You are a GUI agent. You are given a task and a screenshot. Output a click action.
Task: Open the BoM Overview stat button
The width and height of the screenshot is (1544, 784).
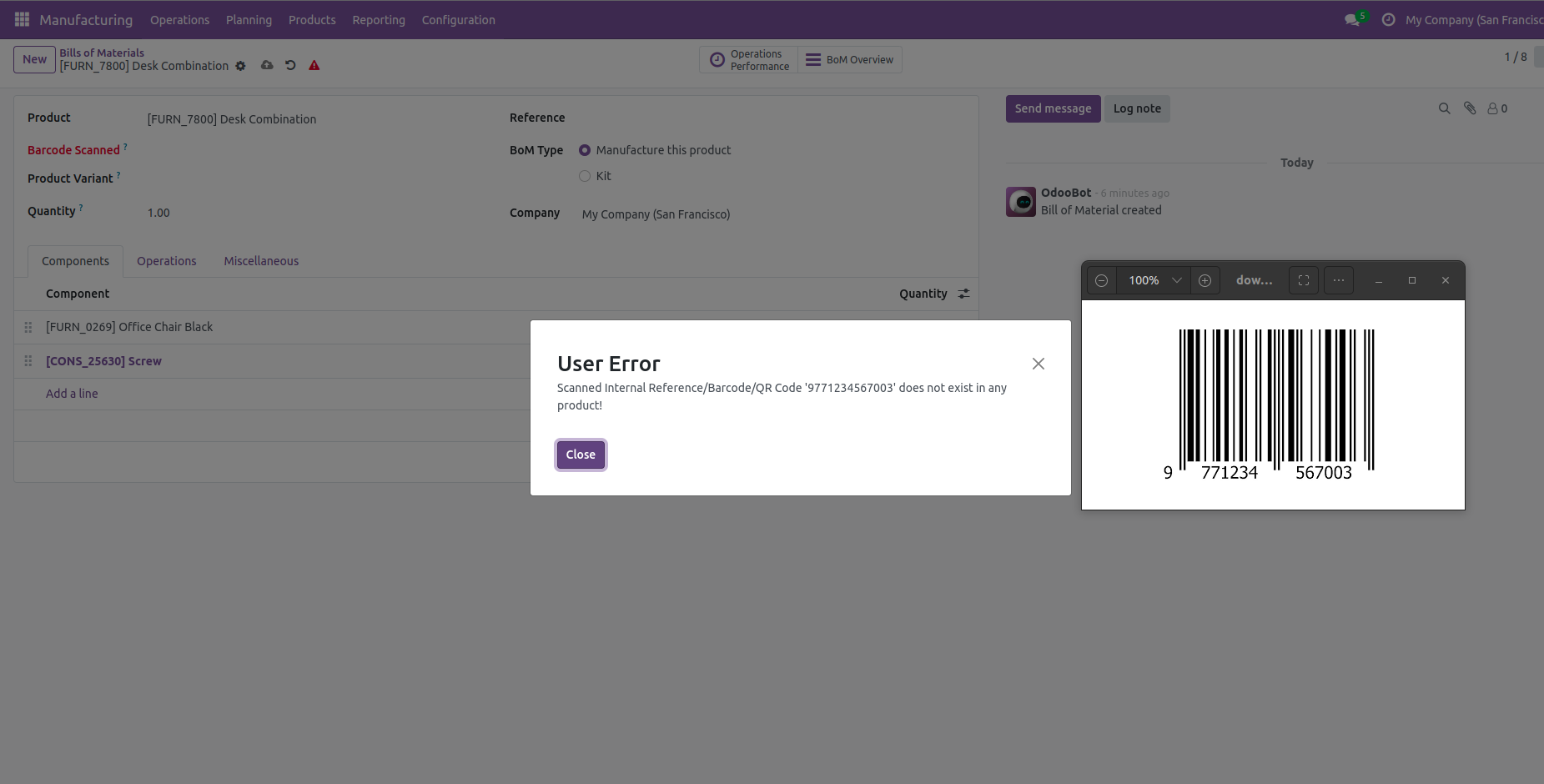point(849,59)
